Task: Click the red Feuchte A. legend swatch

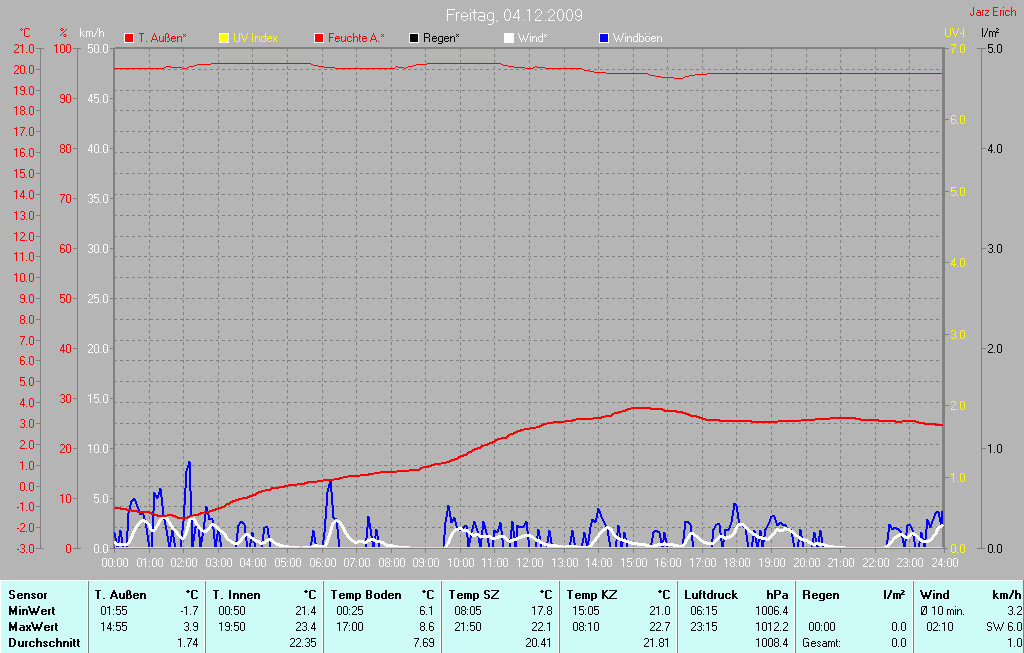Action: tap(319, 38)
